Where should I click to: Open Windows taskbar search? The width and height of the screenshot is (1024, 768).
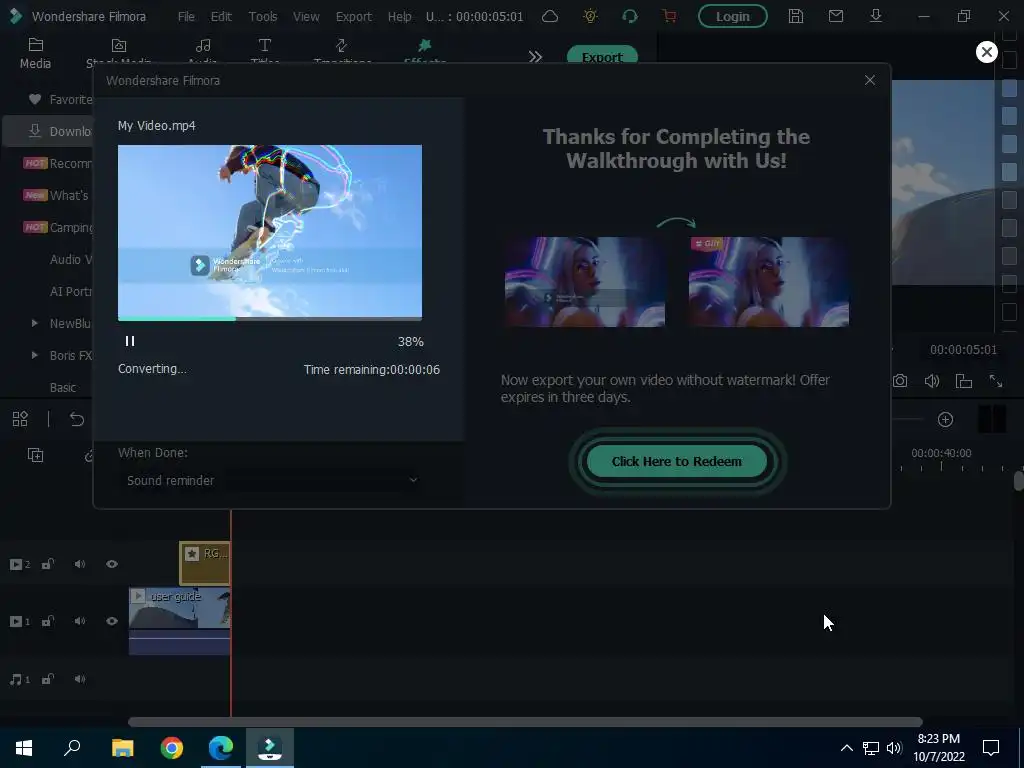(72, 748)
